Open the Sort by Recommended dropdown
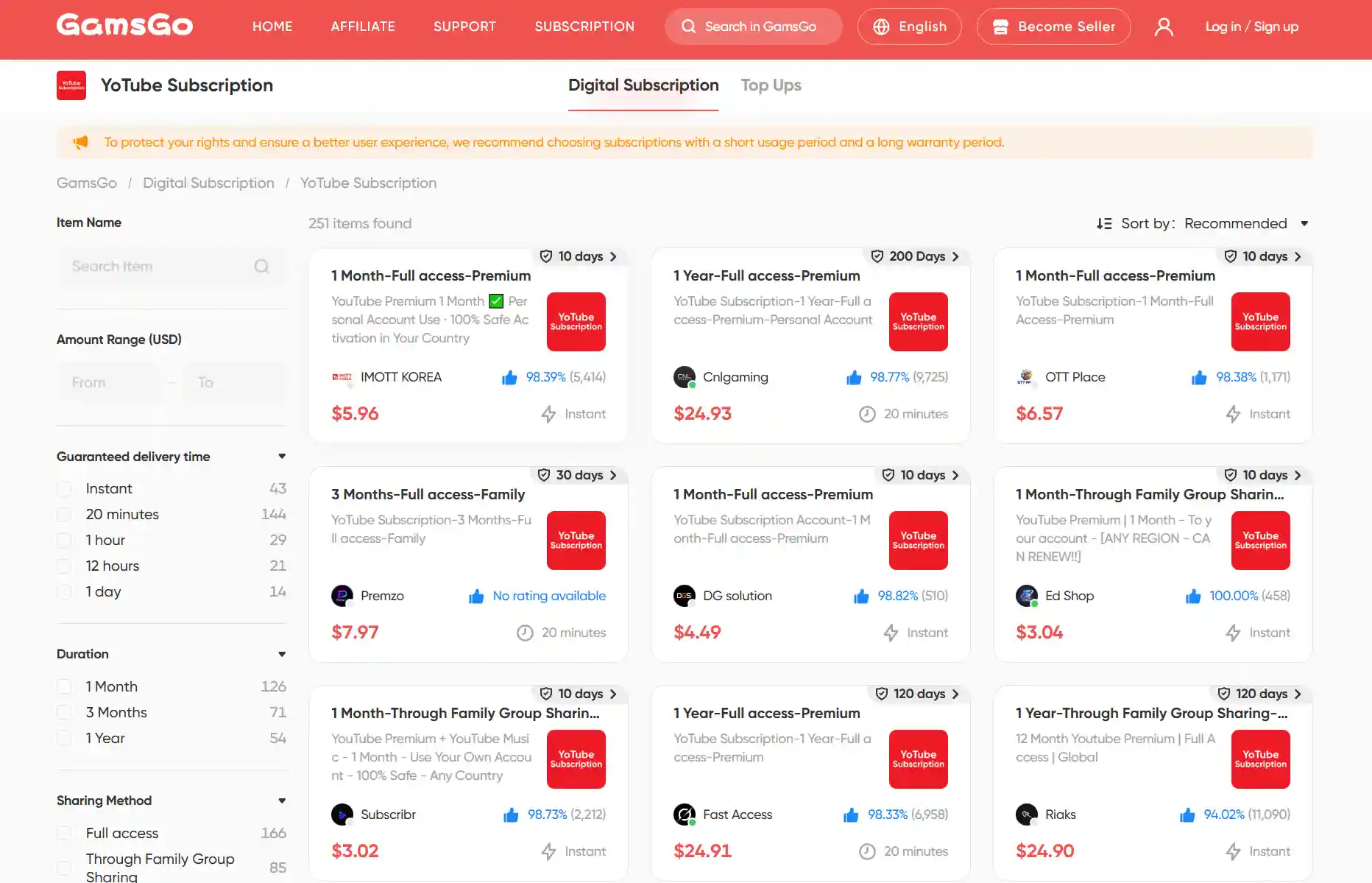The width and height of the screenshot is (1372, 883). click(1246, 223)
